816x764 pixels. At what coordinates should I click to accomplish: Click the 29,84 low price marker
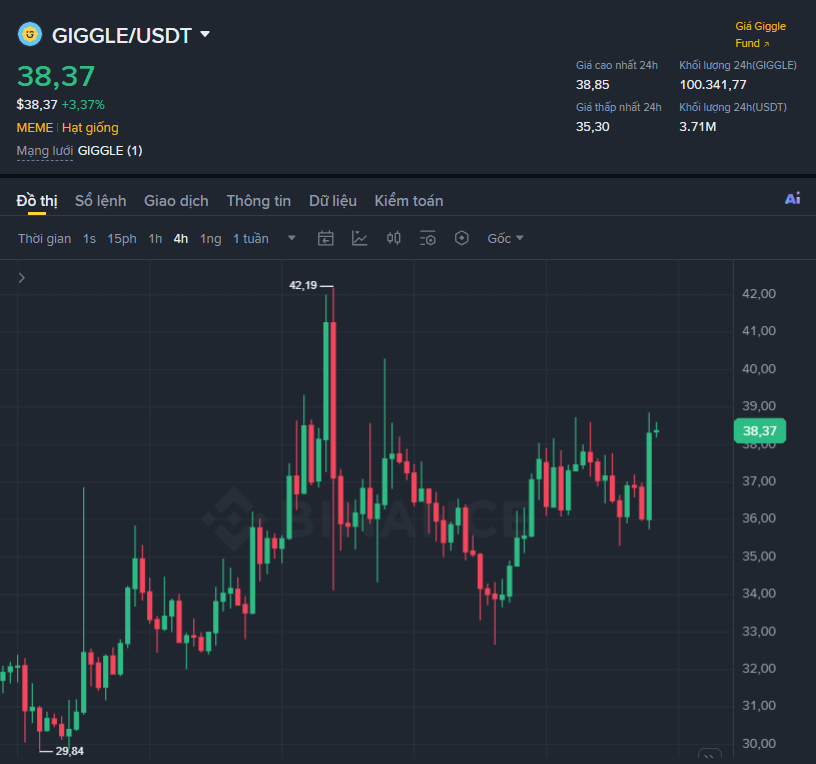click(70, 751)
